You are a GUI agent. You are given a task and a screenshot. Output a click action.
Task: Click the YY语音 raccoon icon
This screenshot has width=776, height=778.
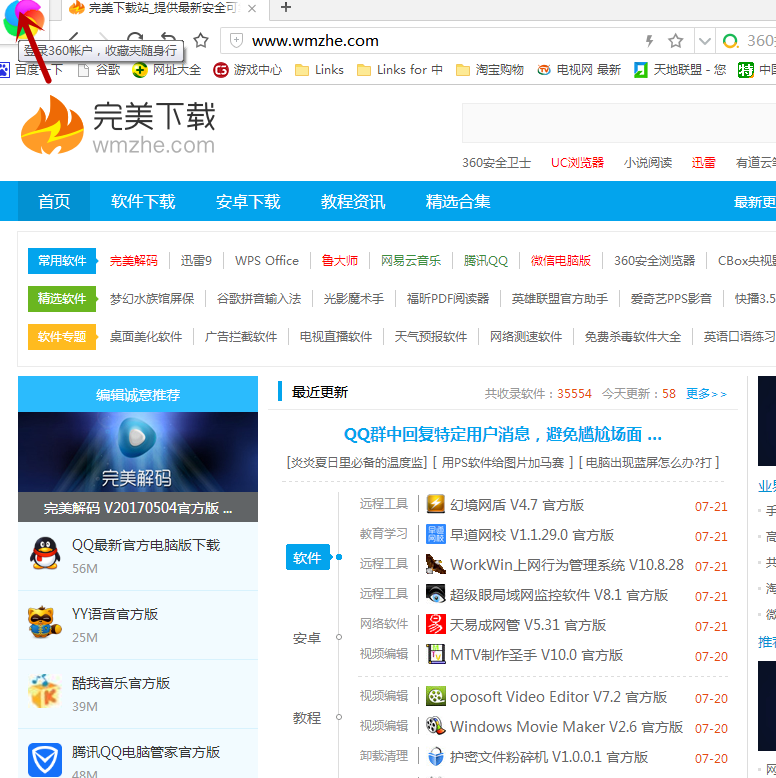[x=45, y=622]
